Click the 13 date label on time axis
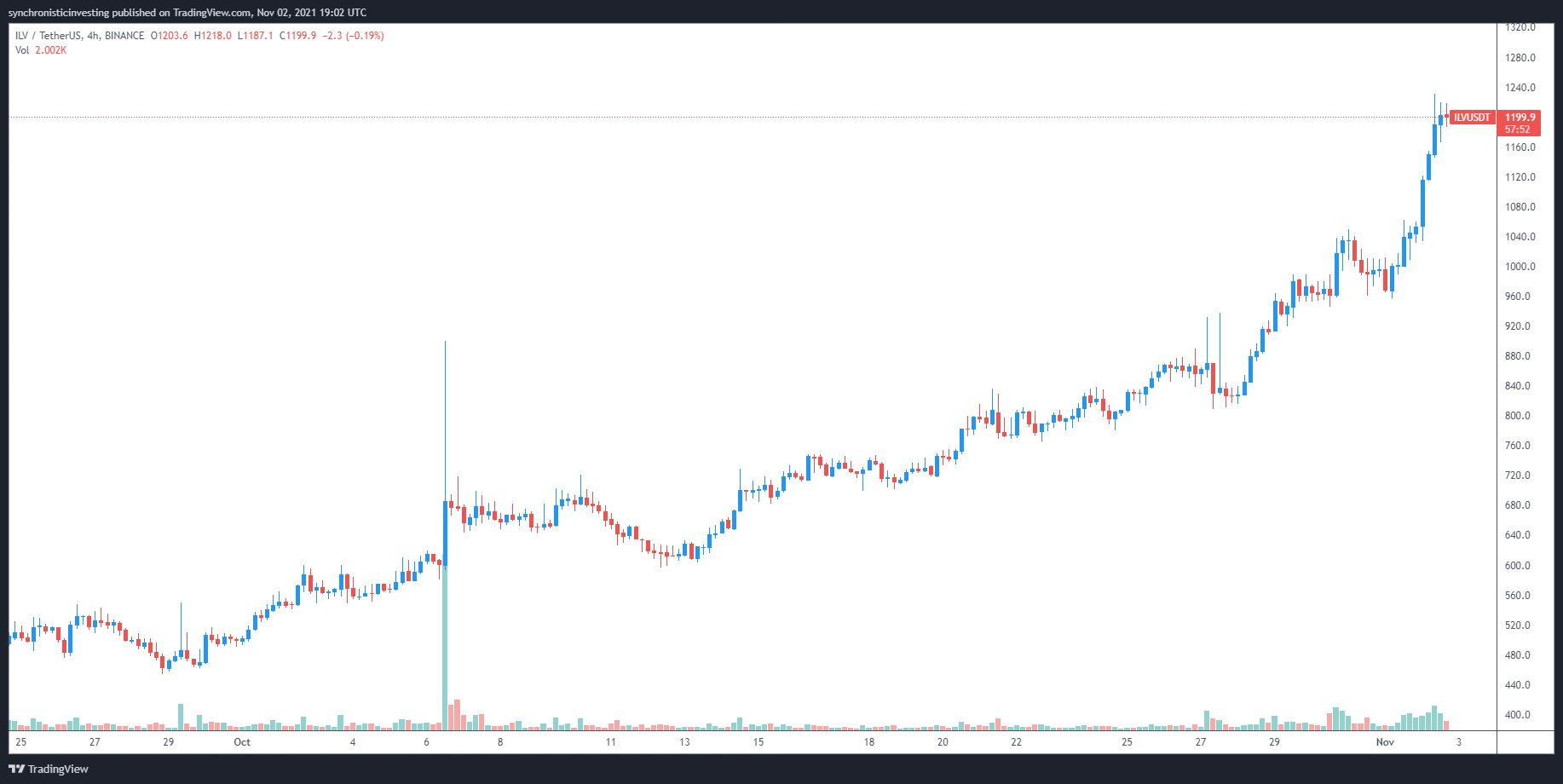The width and height of the screenshot is (1563, 784). 684,742
